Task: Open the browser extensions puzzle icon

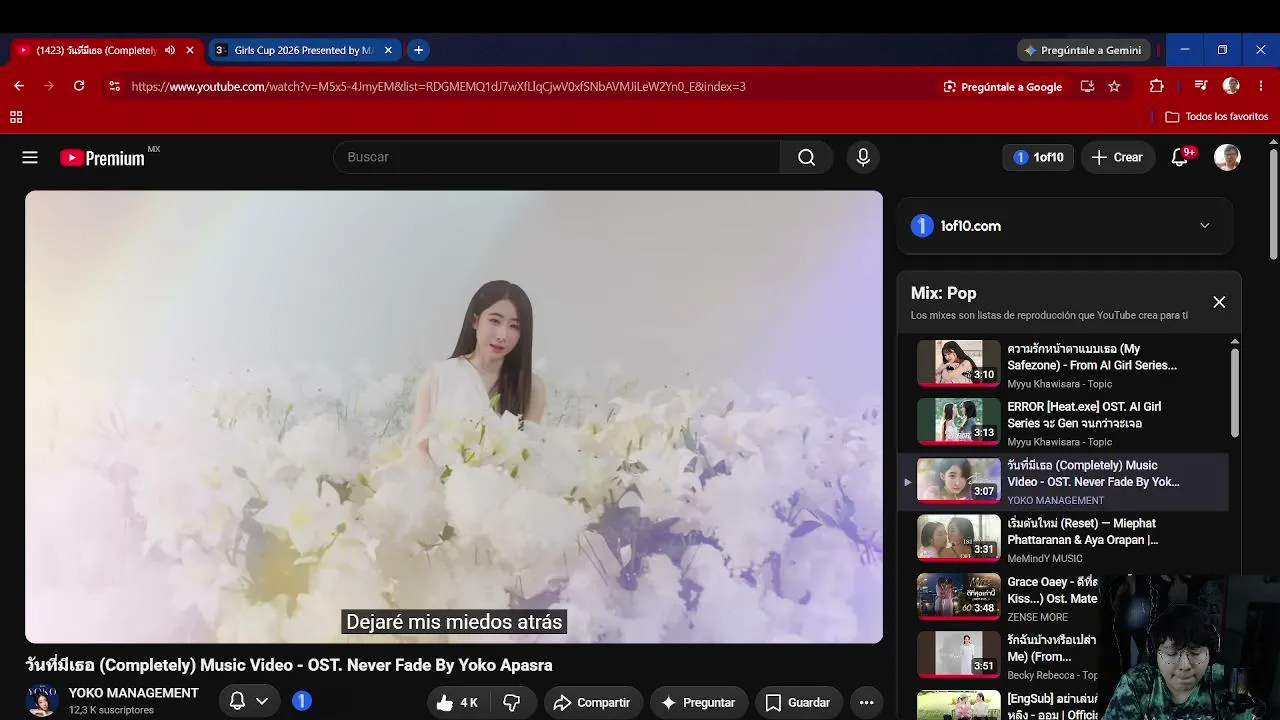Action: (x=1157, y=86)
